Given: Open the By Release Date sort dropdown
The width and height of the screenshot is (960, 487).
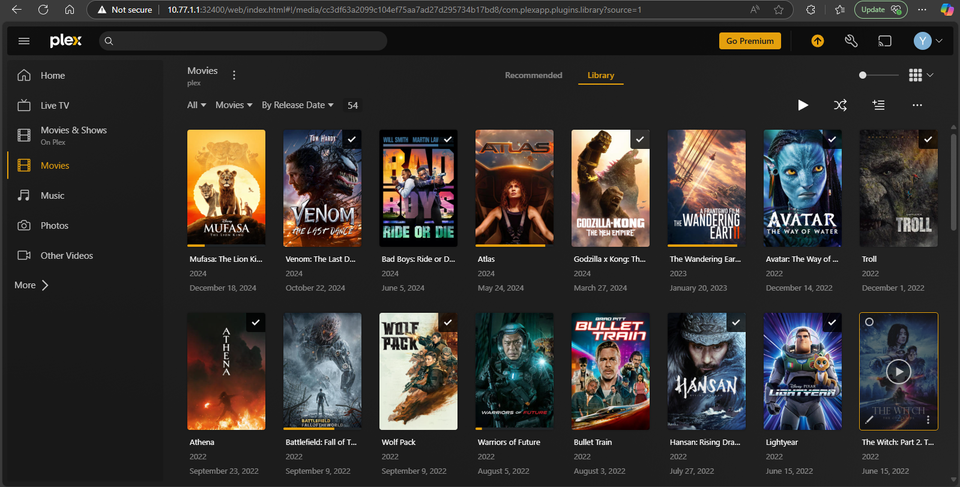Looking at the screenshot, I should click(298, 105).
